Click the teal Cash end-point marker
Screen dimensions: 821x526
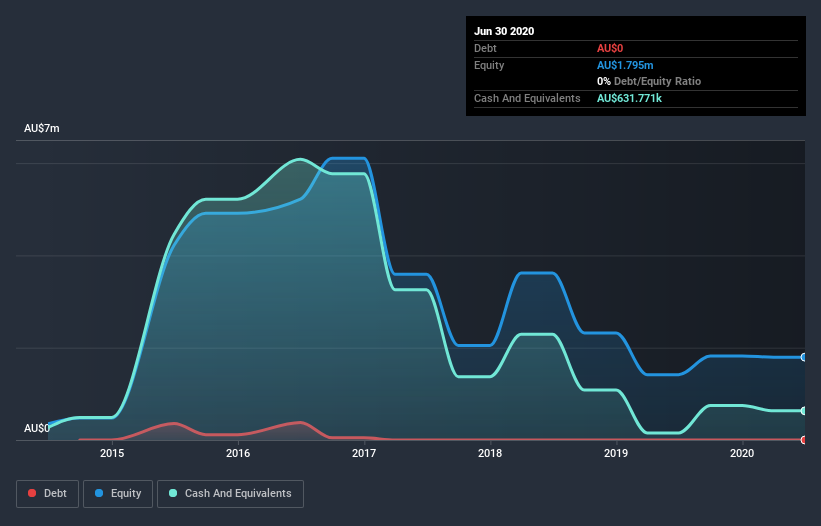pyautogui.click(x=804, y=411)
